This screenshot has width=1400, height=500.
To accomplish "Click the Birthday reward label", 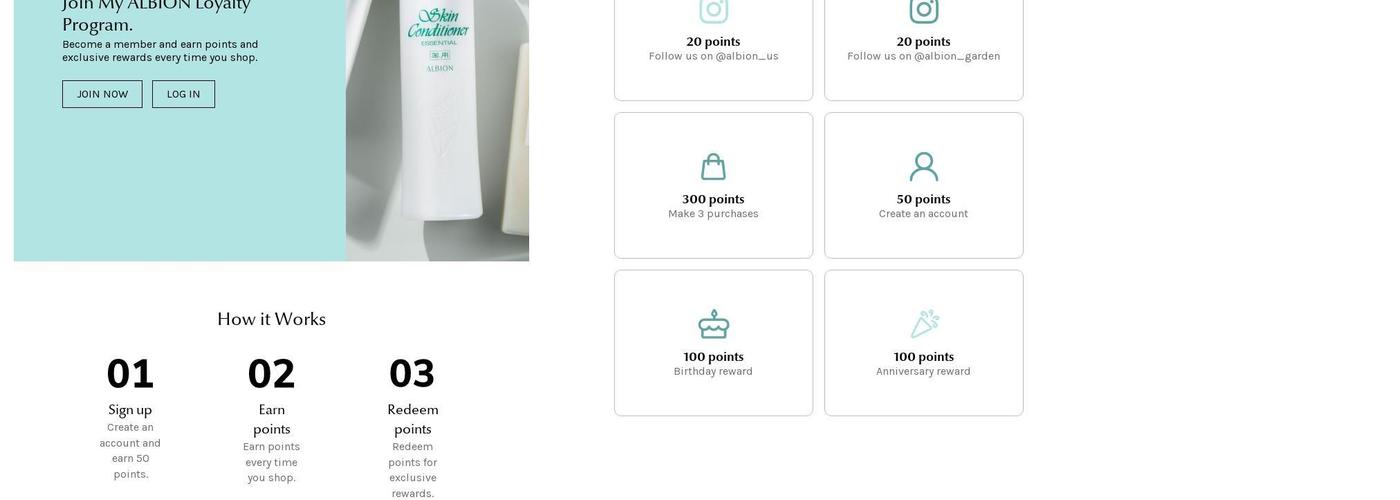I will click(x=713, y=372).
